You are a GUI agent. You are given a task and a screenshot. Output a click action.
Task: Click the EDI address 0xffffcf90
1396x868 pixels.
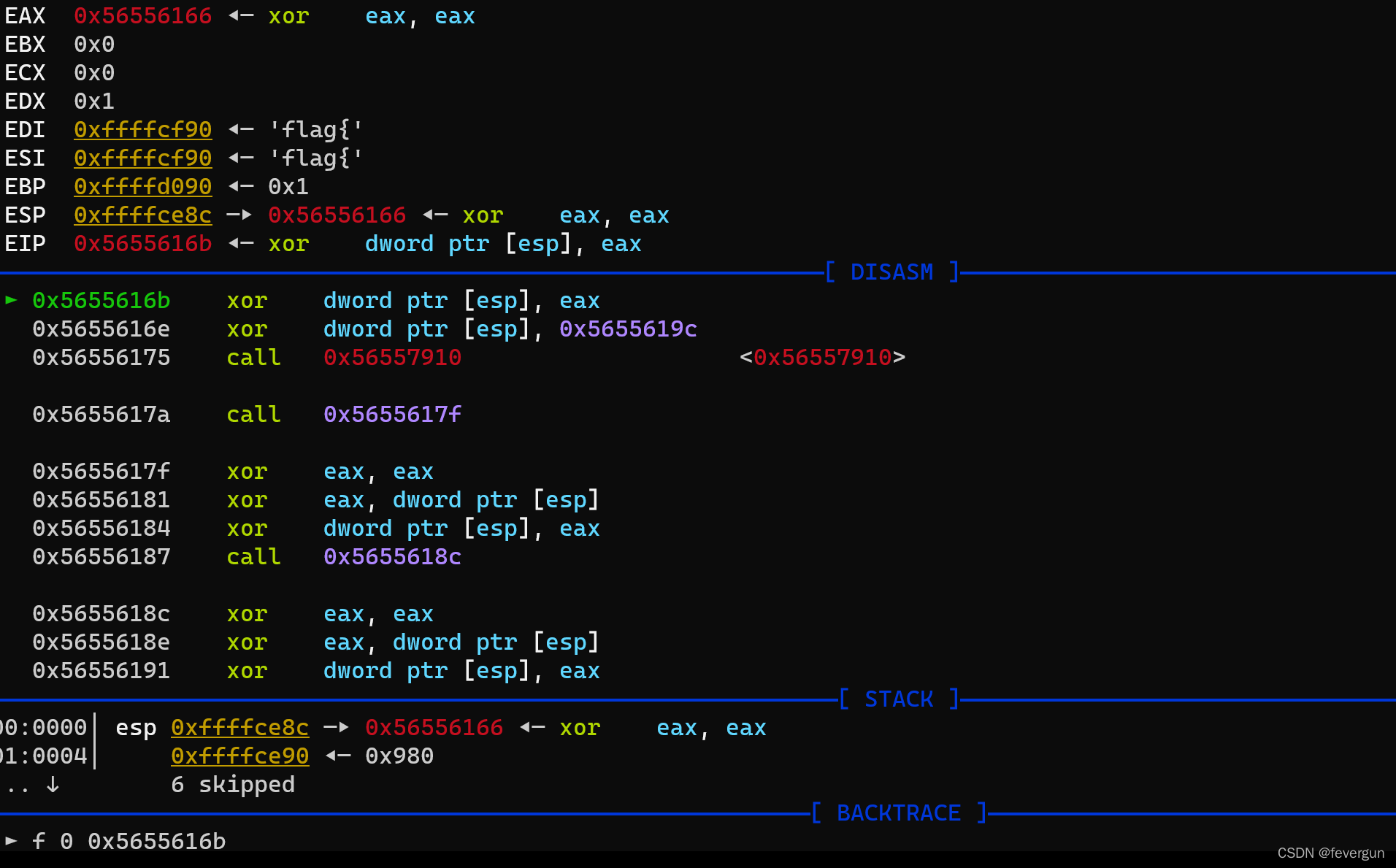[142, 130]
